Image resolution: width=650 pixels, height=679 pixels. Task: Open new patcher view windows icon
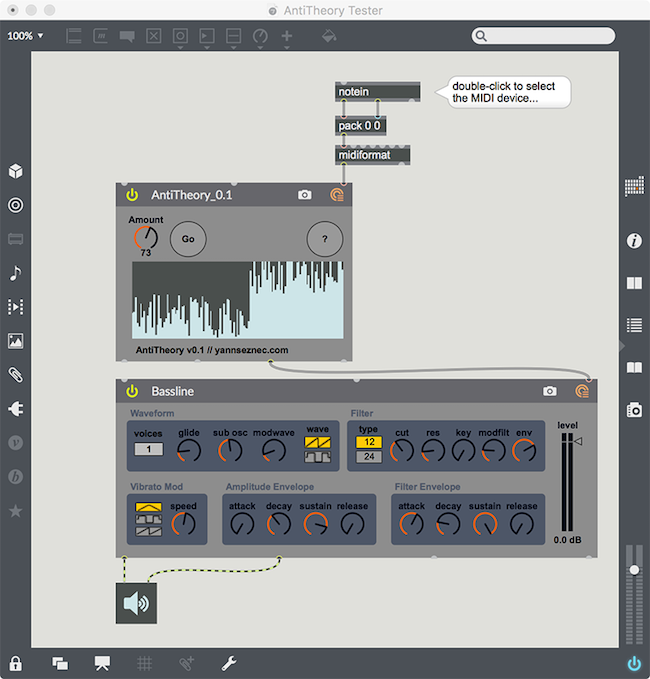pos(60,663)
